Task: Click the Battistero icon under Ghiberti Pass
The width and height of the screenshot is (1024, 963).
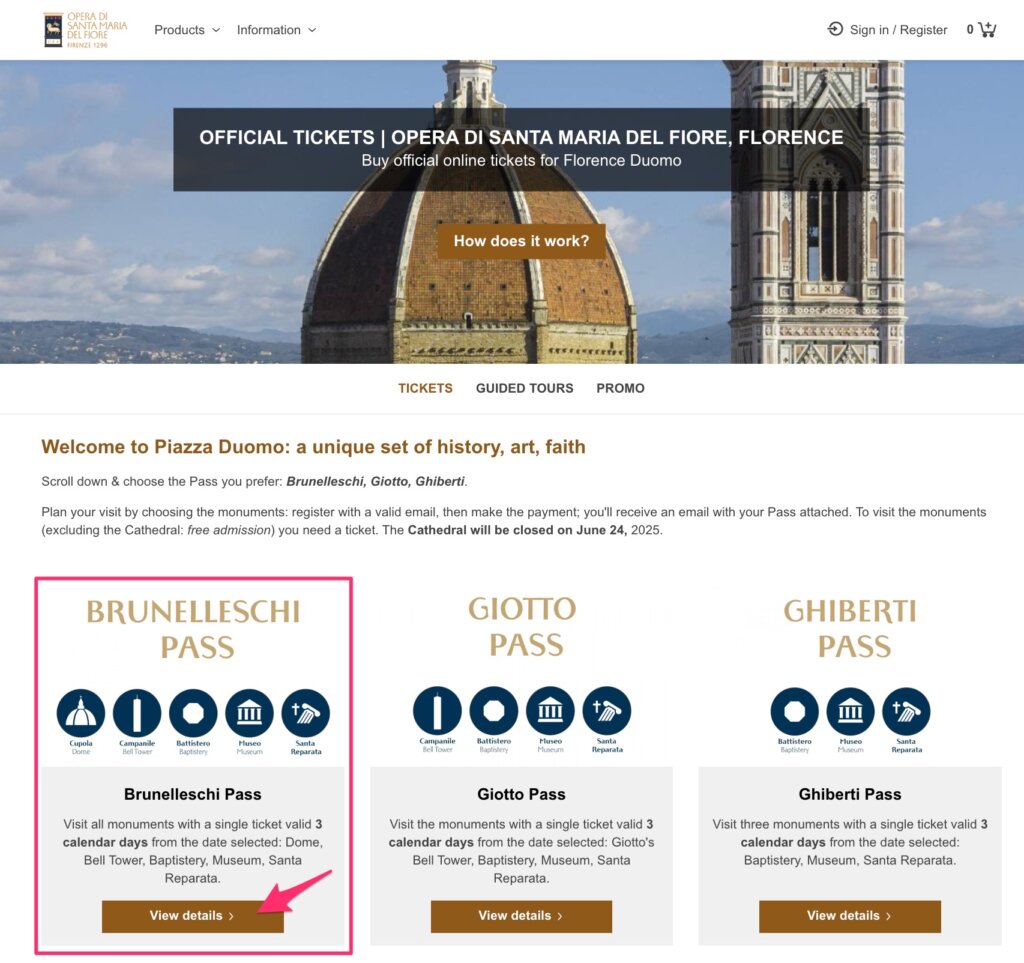Action: click(x=794, y=711)
